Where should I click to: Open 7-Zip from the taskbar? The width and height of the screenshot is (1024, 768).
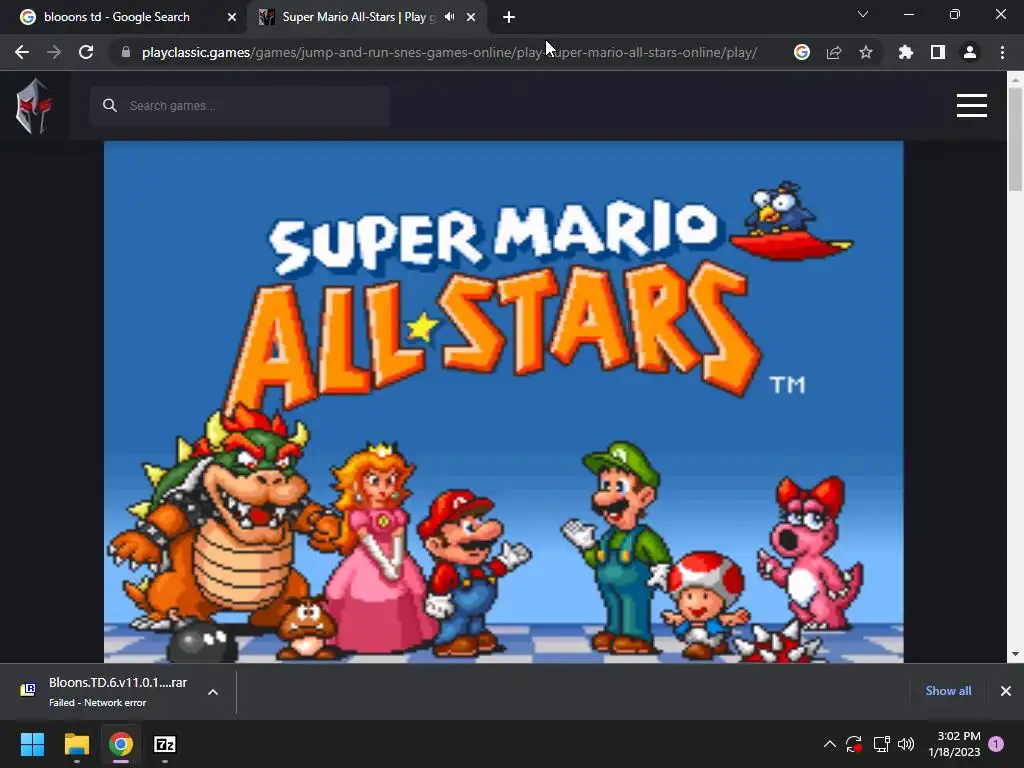click(x=165, y=744)
